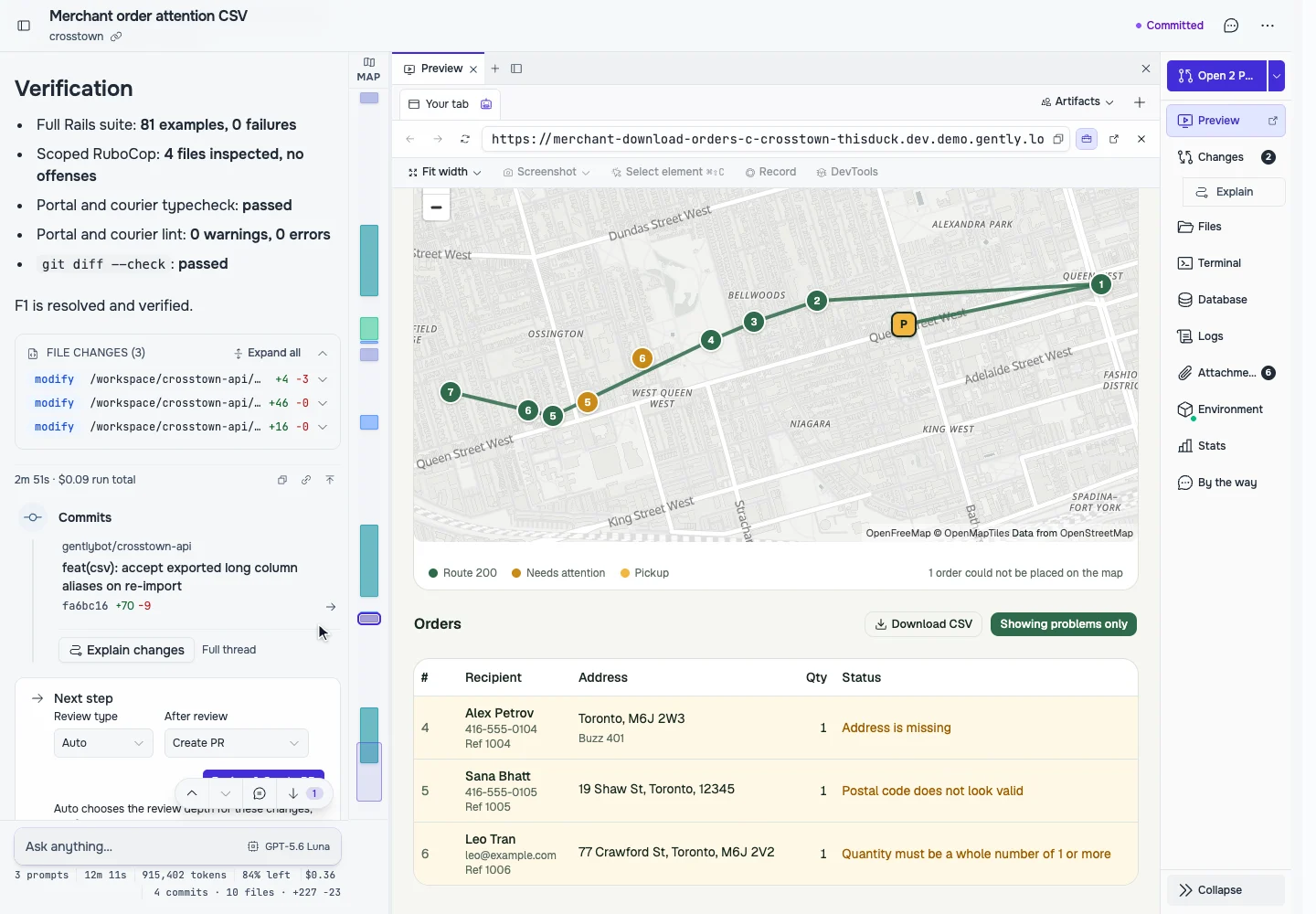Toggle Showing problems only filter
1316x914 pixels.
(x=1064, y=624)
